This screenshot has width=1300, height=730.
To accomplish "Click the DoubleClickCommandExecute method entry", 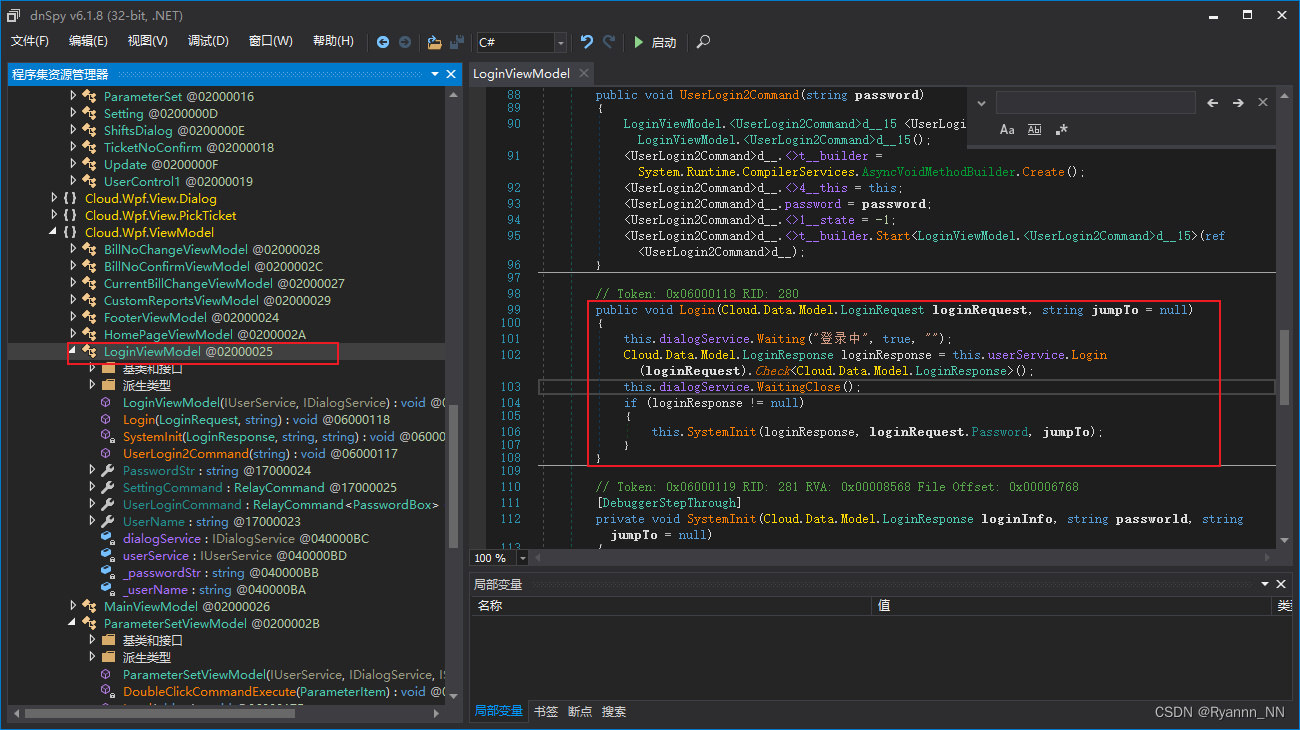I will [285, 691].
